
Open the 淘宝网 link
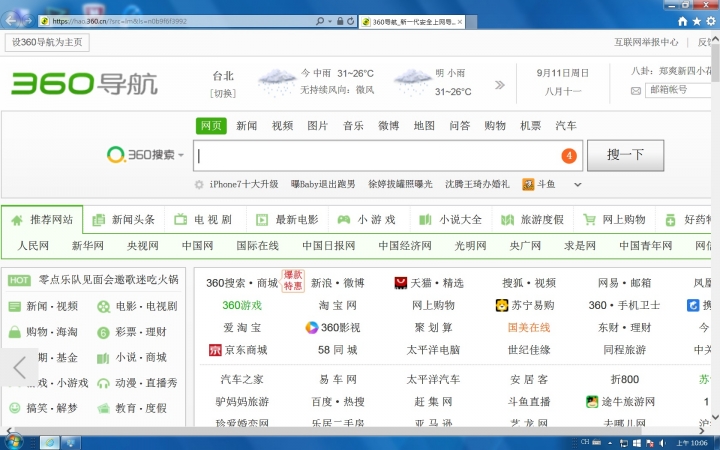tap(338, 305)
